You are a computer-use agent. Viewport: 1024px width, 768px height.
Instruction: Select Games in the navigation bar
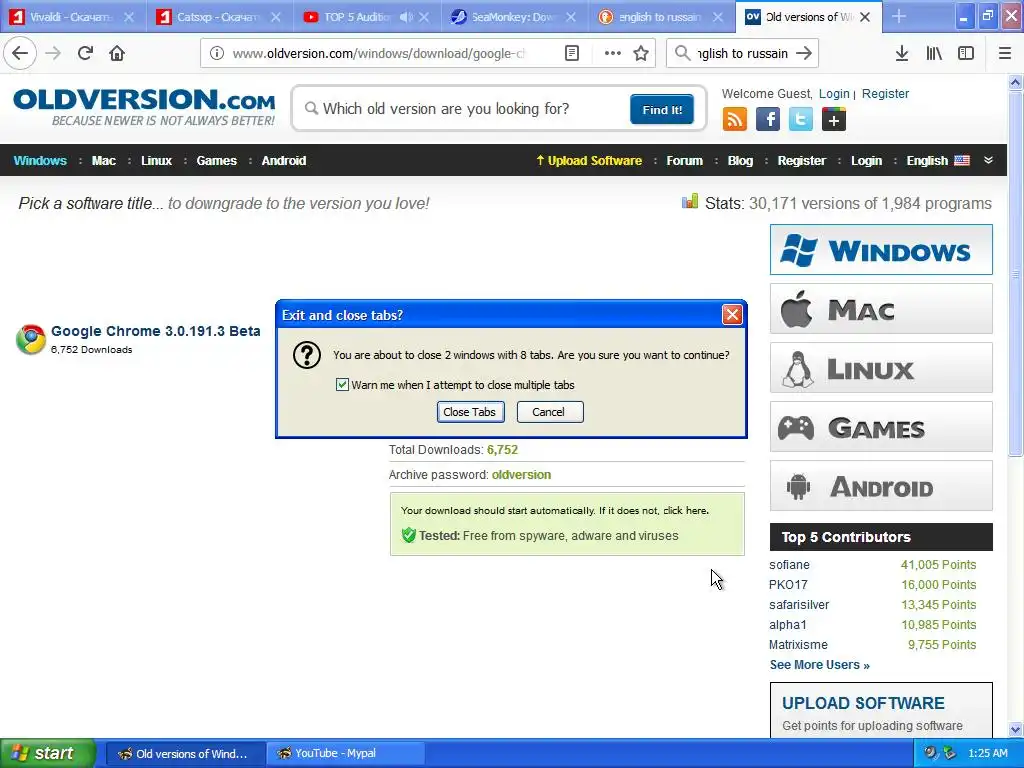[216, 161]
